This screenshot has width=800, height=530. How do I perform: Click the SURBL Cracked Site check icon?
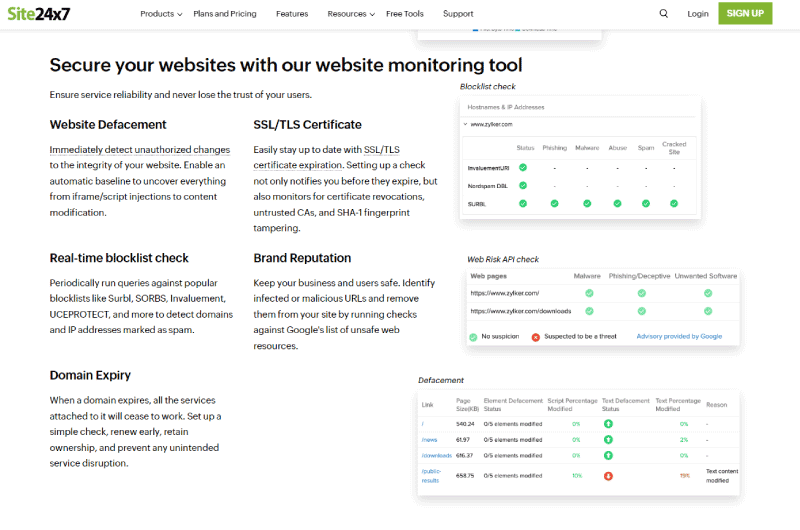674,204
